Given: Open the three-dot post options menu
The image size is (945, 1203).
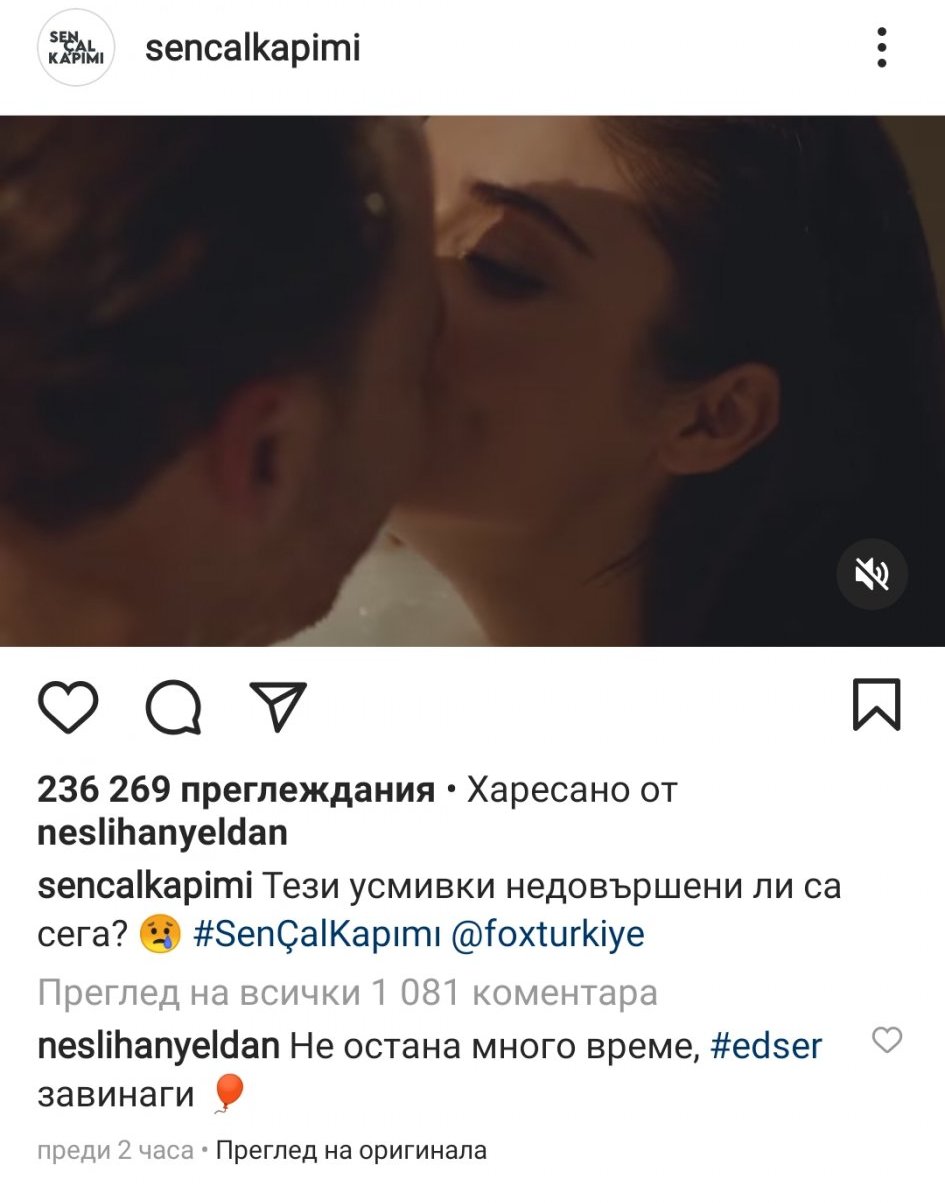Looking at the screenshot, I should 881,48.
